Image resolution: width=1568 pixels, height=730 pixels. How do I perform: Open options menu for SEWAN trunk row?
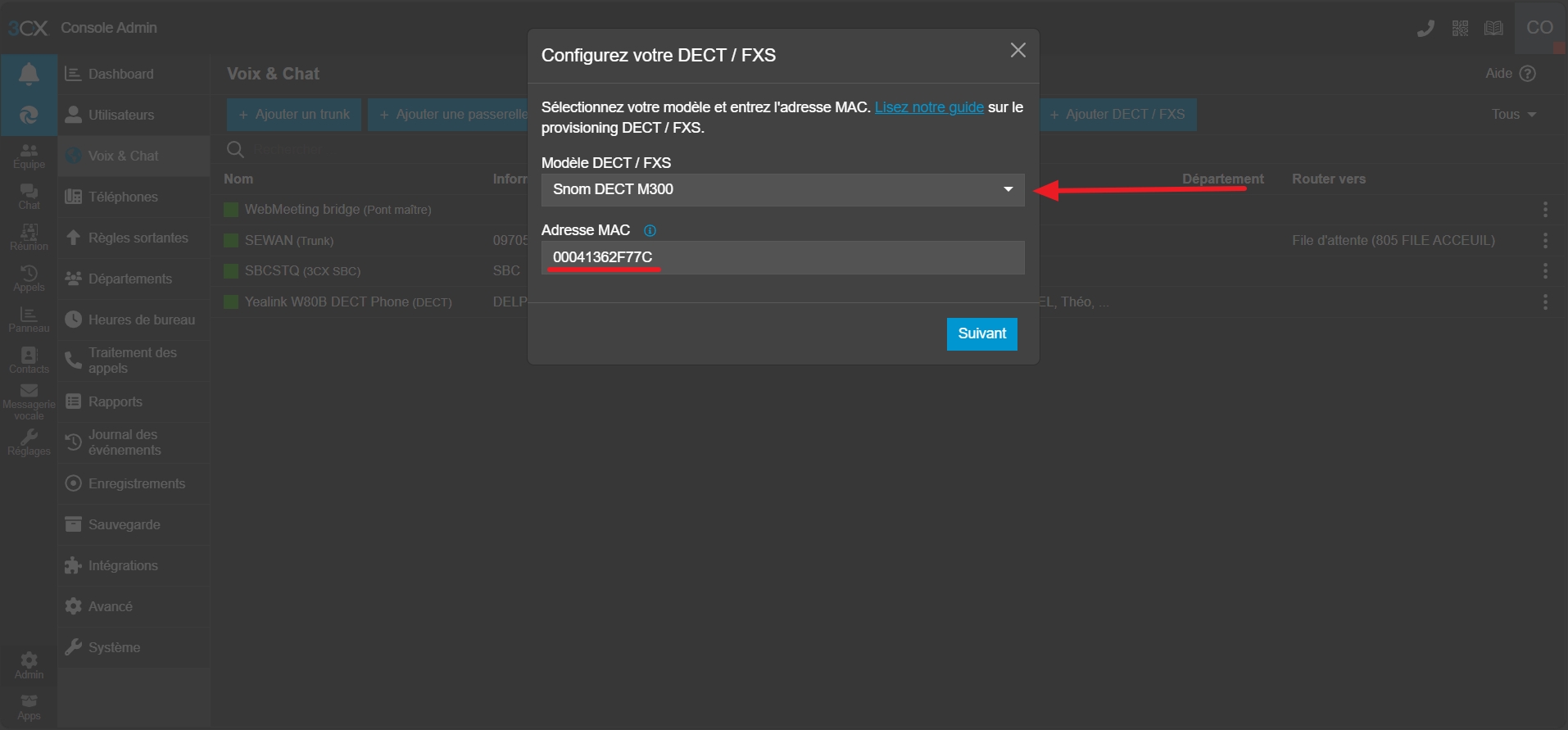1545,241
